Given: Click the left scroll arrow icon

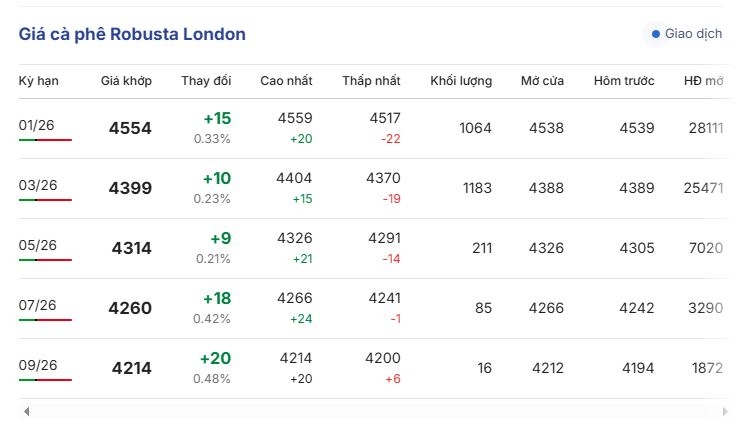Looking at the screenshot, I should pyautogui.click(x=27, y=411).
